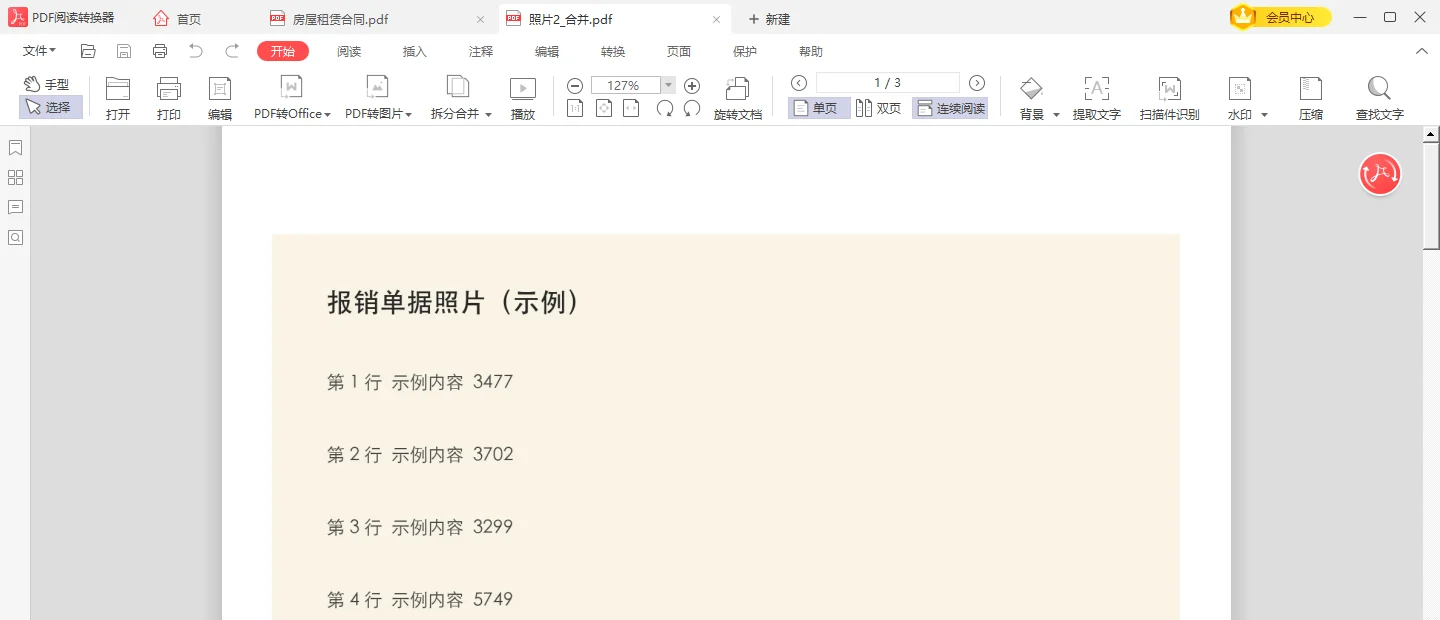Expand 水印 watermark dropdown

pyautogui.click(x=1264, y=115)
